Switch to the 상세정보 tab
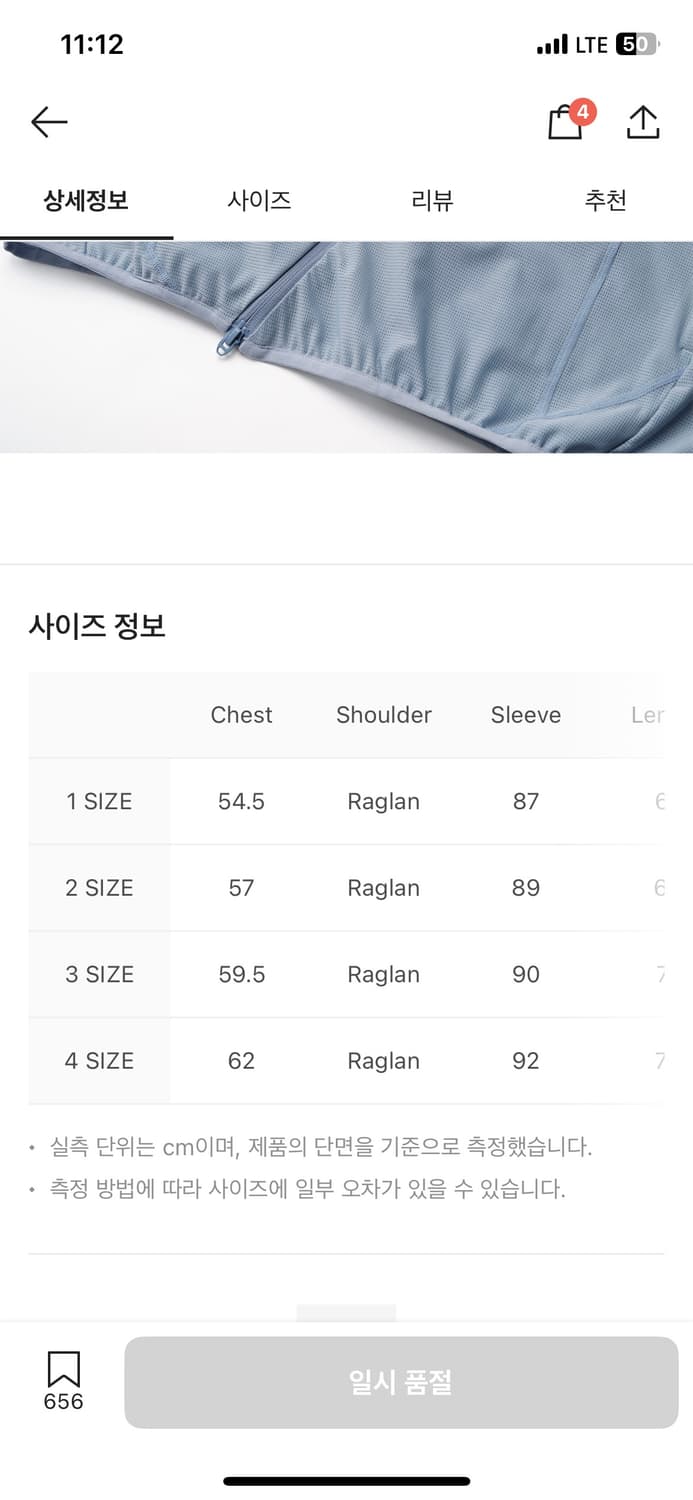Viewport: 693px width, 1500px height. pos(86,200)
